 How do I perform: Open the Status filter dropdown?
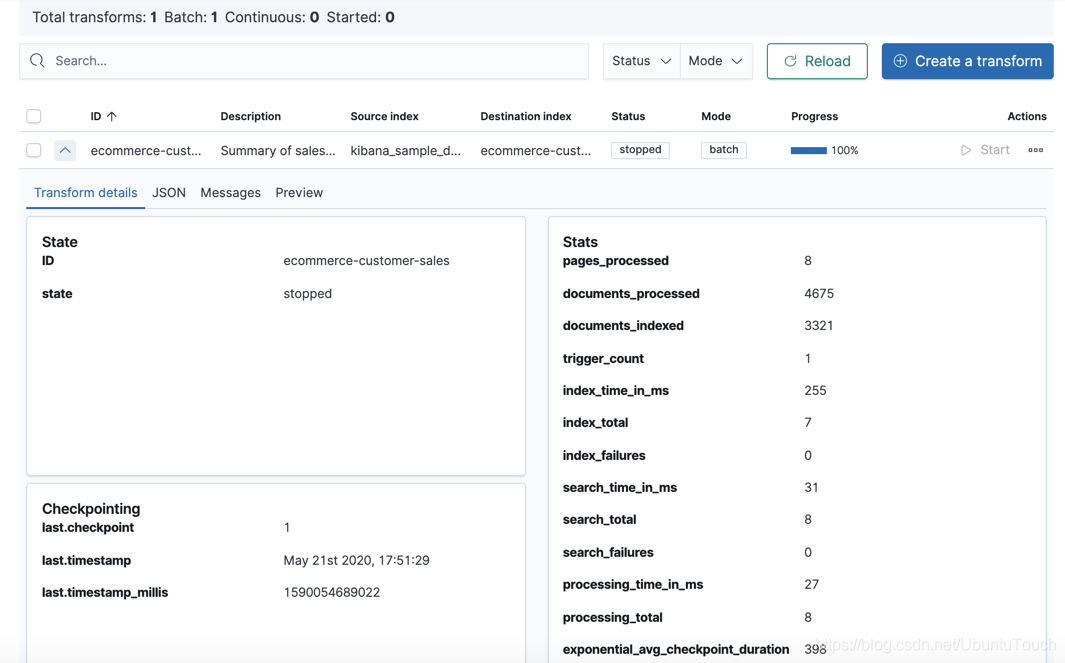coord(640,61)
